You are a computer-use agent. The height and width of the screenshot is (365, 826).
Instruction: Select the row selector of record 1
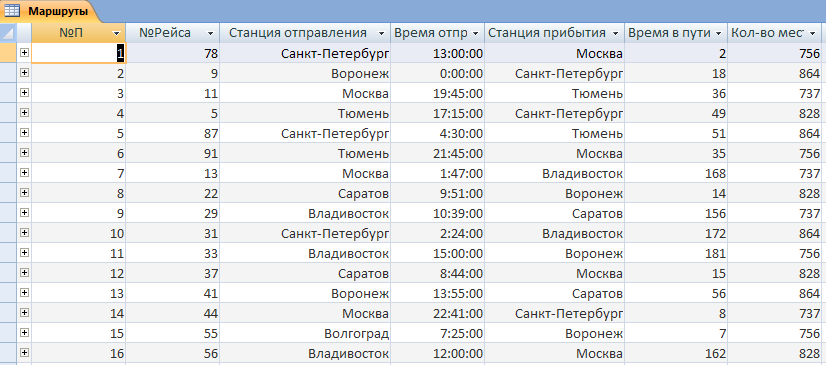tap(8, 53)
